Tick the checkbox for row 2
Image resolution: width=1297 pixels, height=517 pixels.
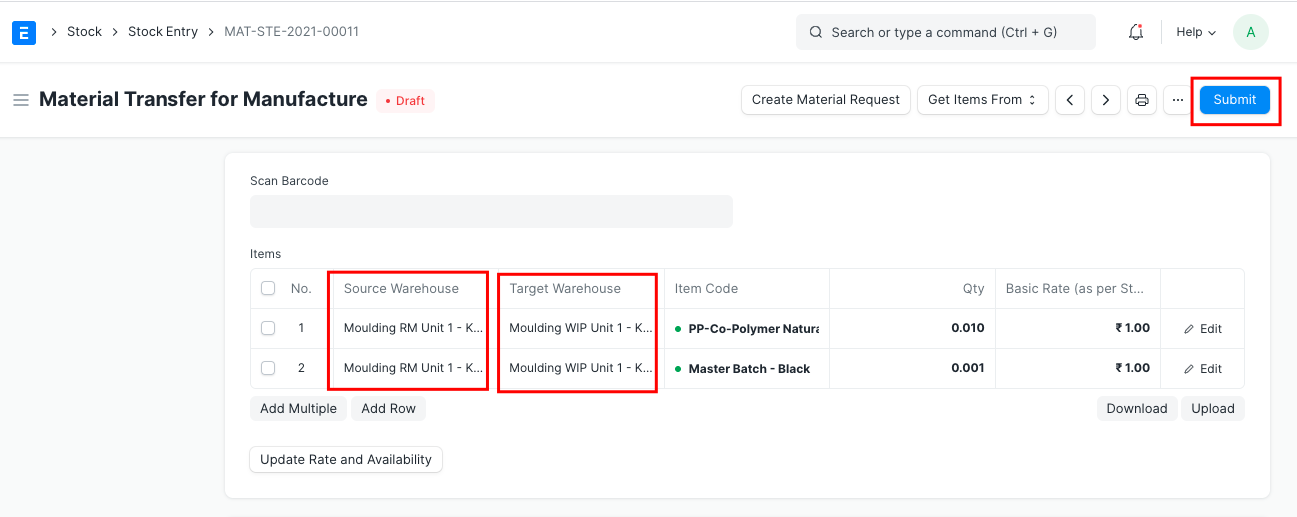[x=268, y=368]
